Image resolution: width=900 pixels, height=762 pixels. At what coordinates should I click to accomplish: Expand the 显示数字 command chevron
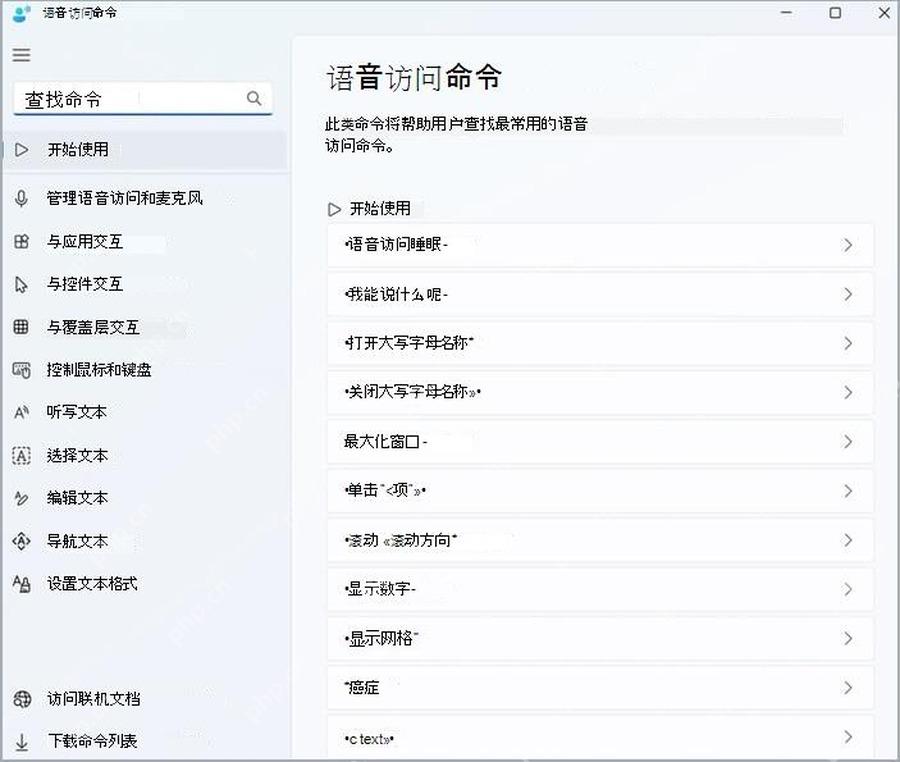coord(848,589)
